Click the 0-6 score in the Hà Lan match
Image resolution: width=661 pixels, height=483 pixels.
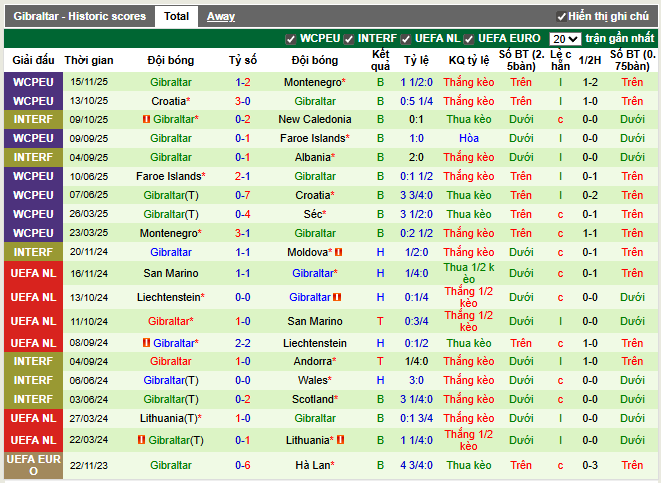242,465
